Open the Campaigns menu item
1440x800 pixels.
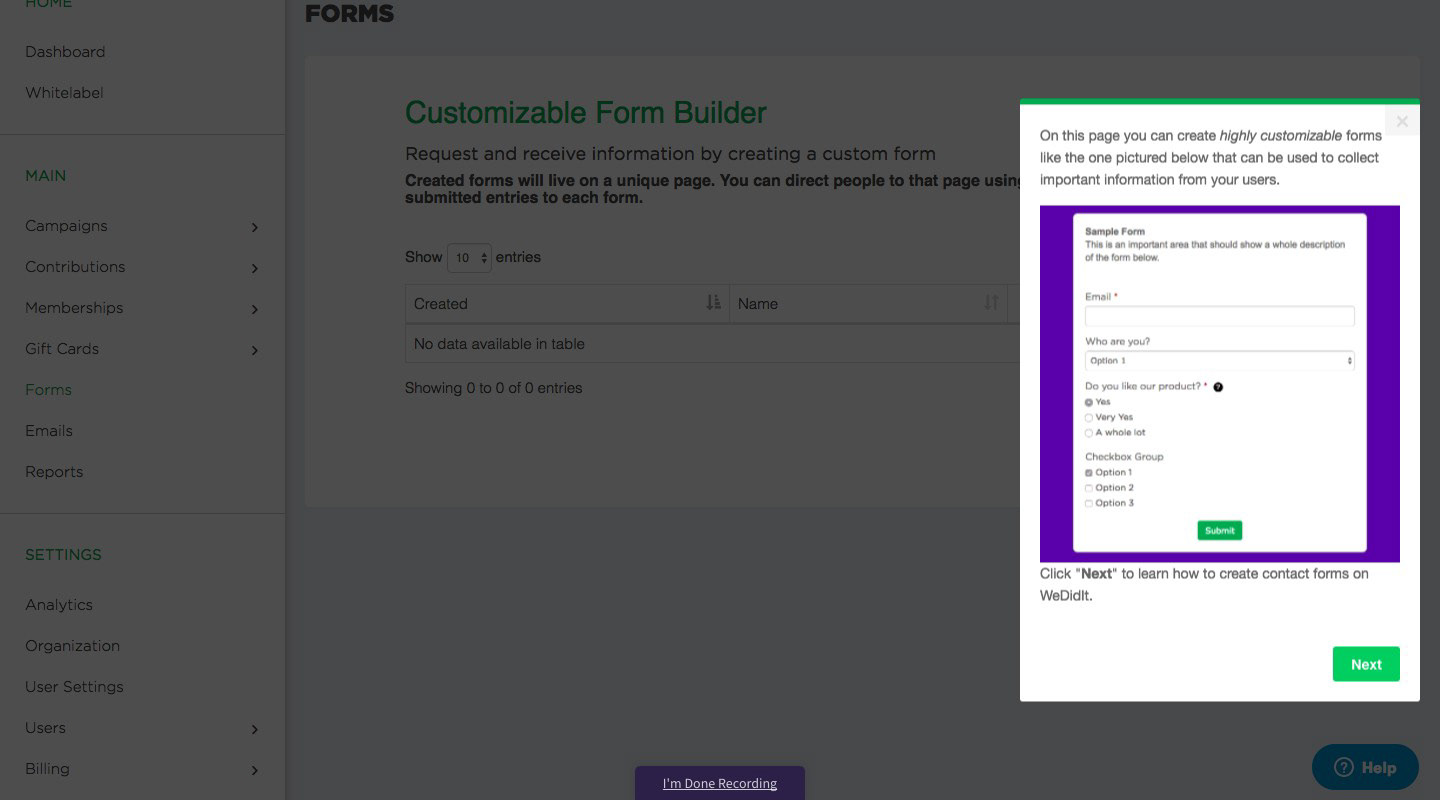pyautogui.click(x=66, y=226)
